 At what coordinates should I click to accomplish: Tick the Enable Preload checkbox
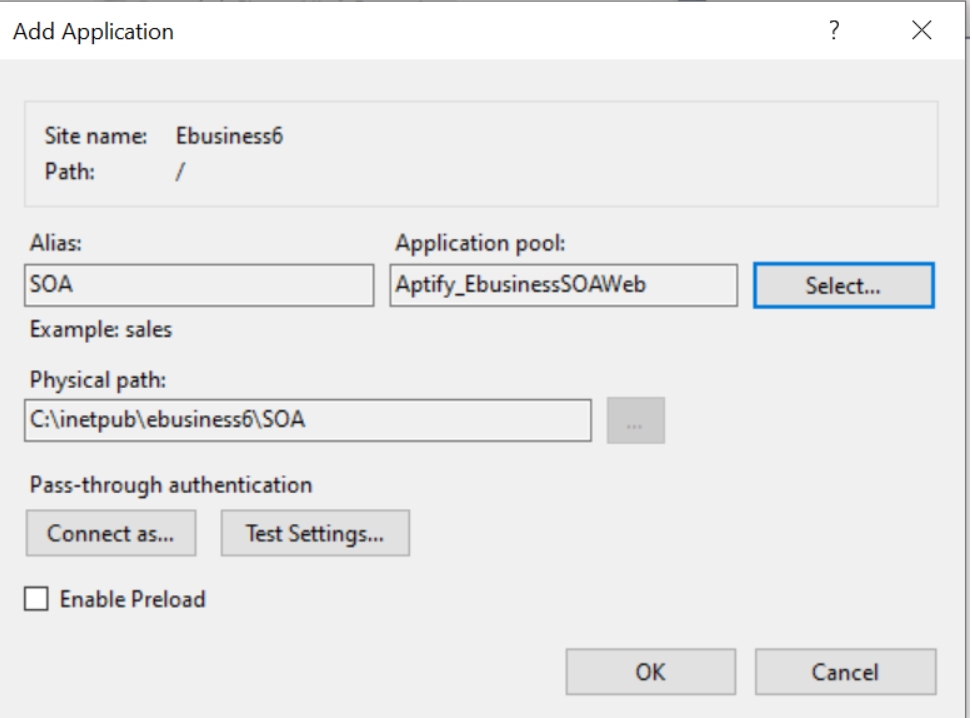tap(36, 599)
